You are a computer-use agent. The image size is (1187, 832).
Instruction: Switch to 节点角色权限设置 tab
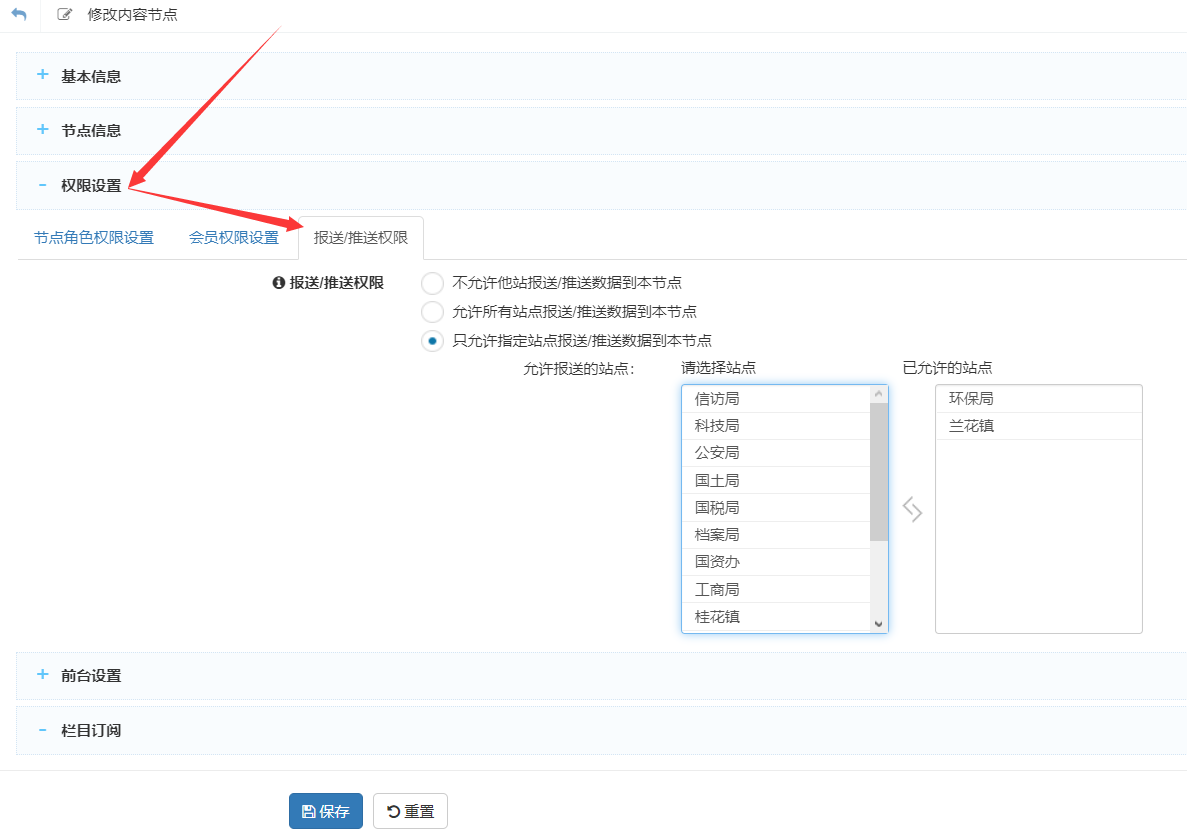pos(94,238)
